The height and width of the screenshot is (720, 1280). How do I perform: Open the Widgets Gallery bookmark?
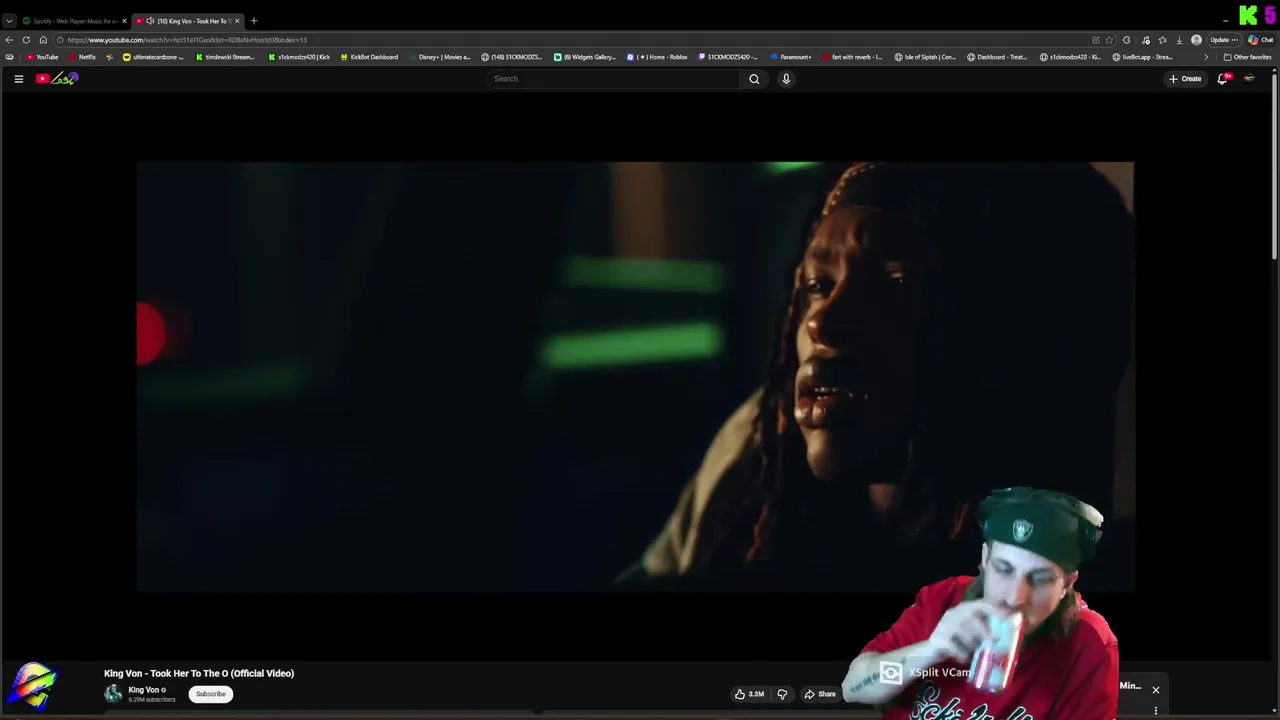pyautogui.click(x=585, y=57)
